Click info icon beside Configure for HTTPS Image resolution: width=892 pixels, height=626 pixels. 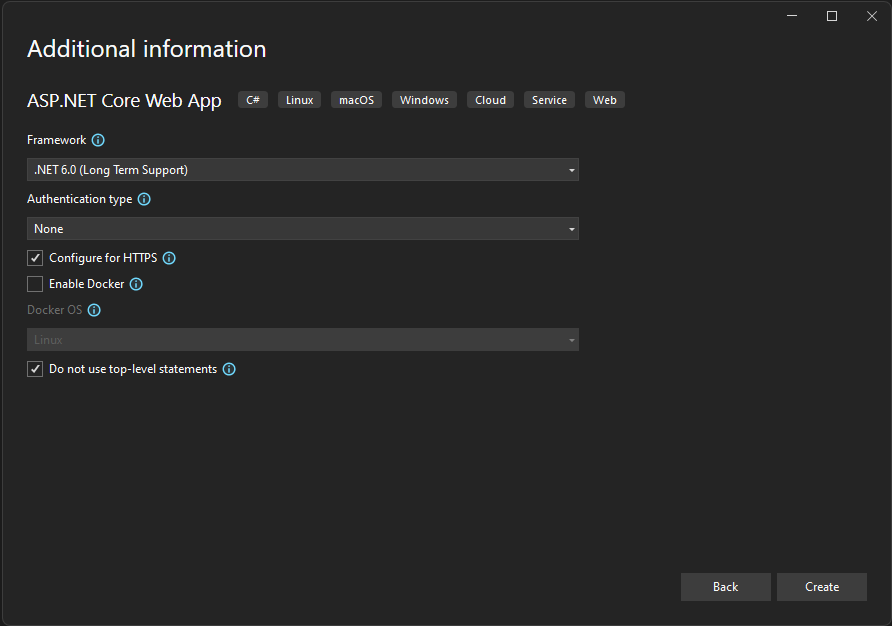pyautogui.click(x=169, y=258)
